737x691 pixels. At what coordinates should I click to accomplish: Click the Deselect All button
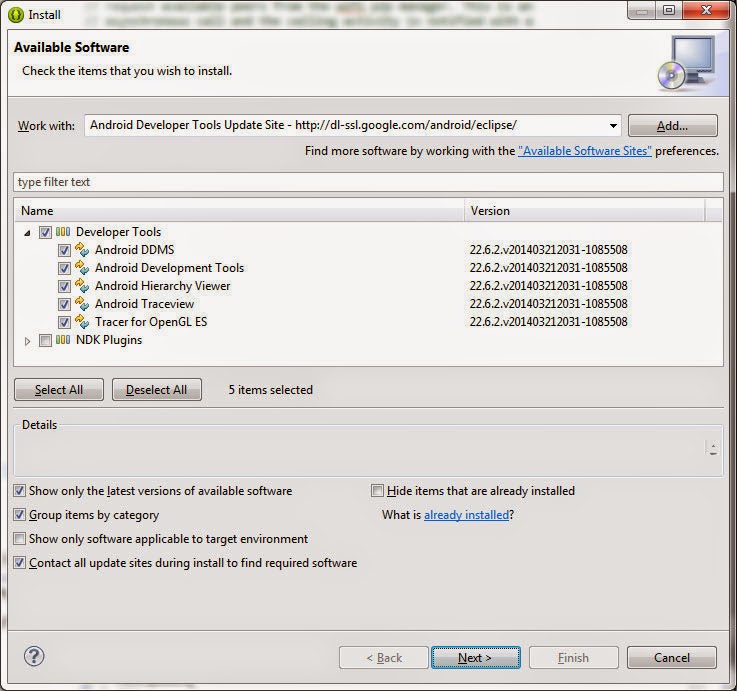tap(157, 390)
